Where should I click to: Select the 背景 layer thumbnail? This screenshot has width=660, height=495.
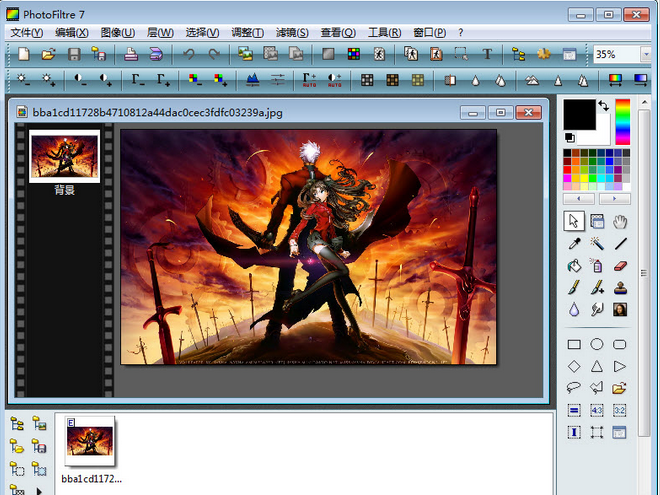[64, 157]
